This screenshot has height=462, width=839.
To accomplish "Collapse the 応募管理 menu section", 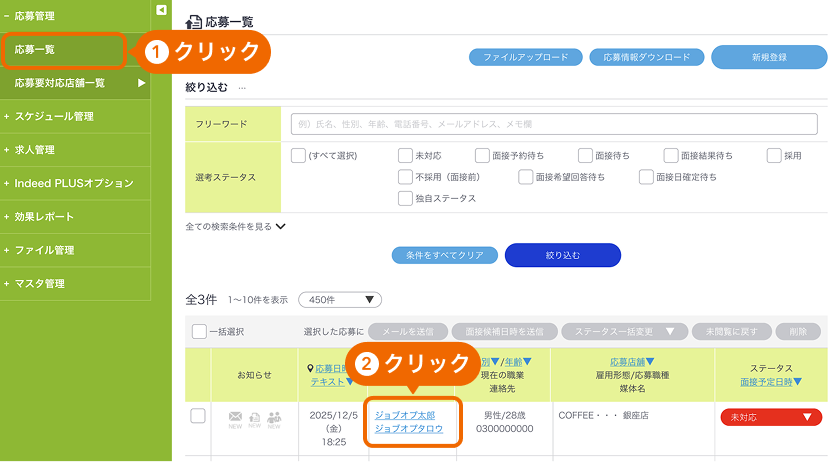I will click(x=75, y=16).
